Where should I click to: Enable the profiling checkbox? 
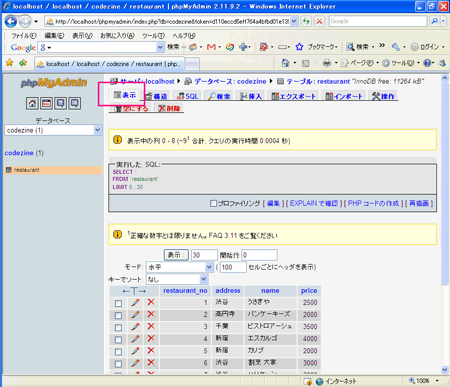213,203
